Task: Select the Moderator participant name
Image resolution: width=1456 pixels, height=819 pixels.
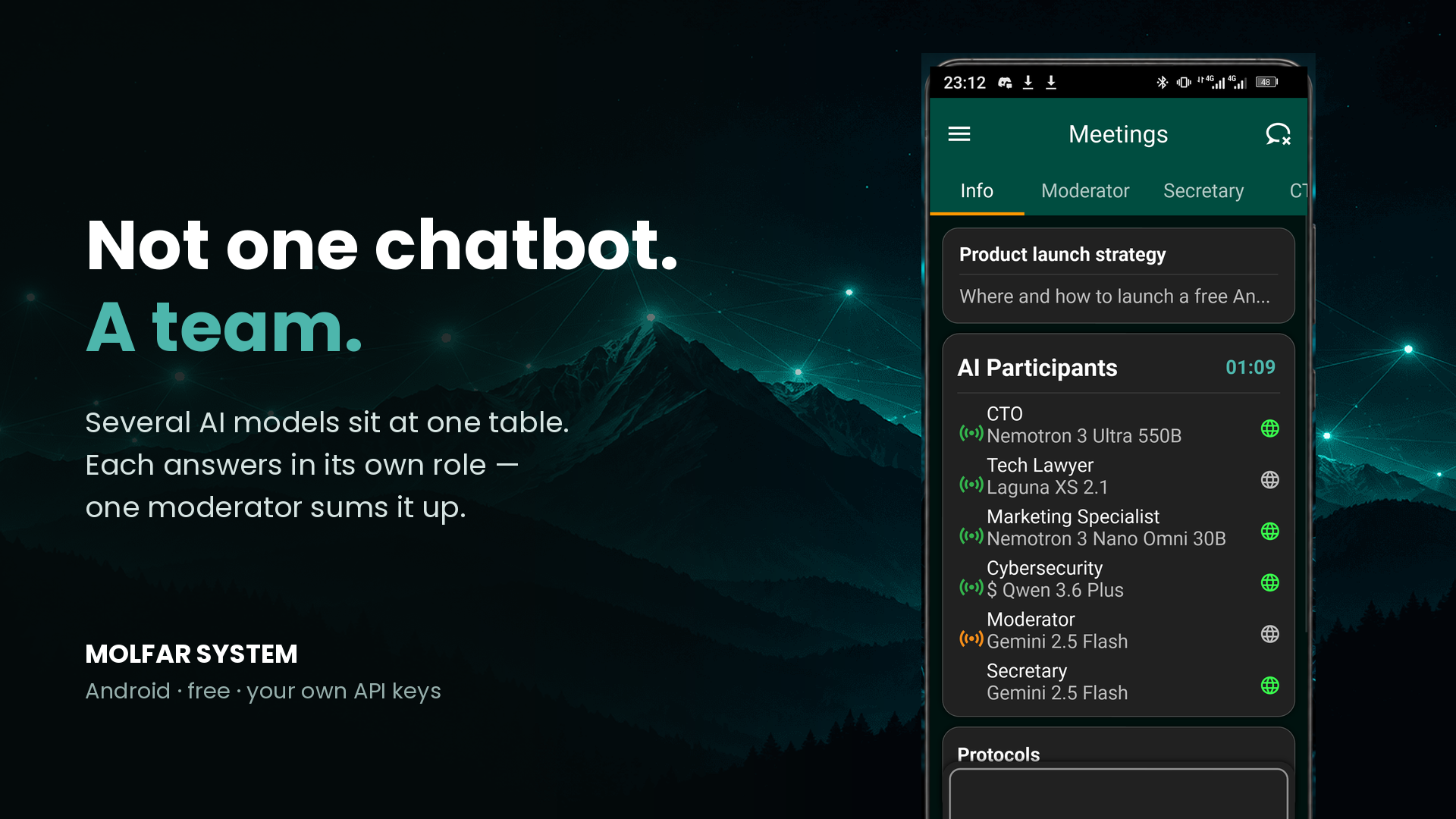Action: click(x=1031, y=620)
